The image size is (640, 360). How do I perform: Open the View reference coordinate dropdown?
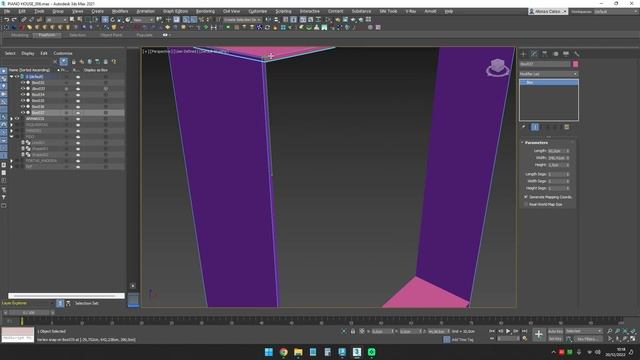(143, 20)
